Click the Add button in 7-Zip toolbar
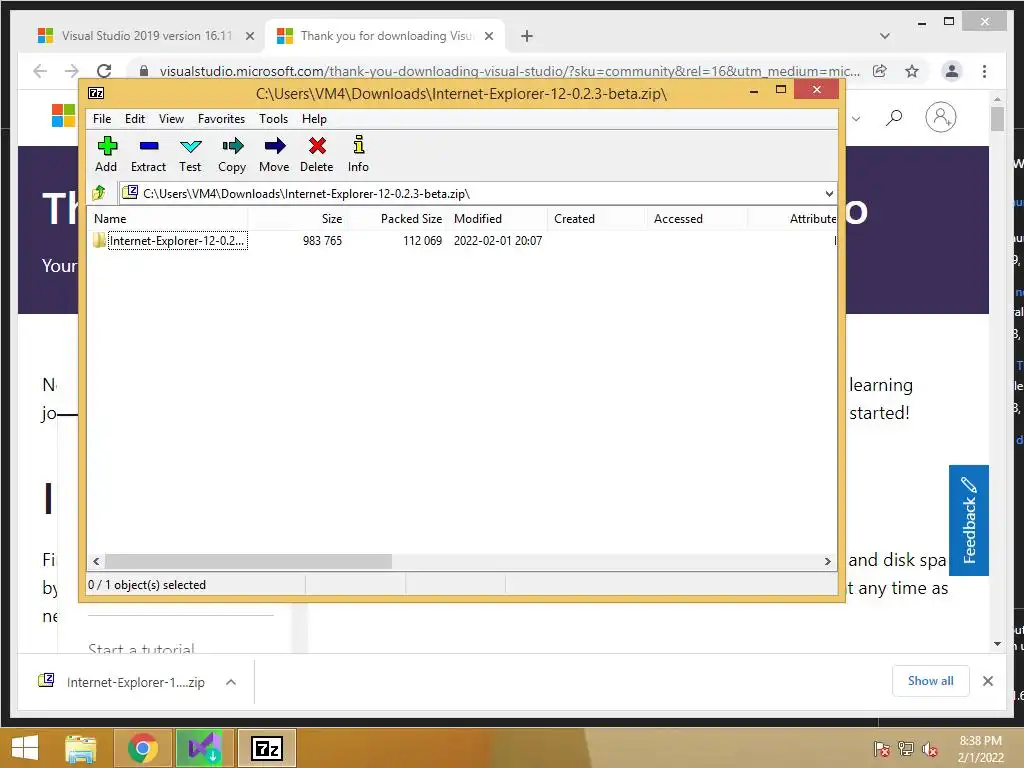The height and width of the screenshot is (768, 1024). point(106,154)
